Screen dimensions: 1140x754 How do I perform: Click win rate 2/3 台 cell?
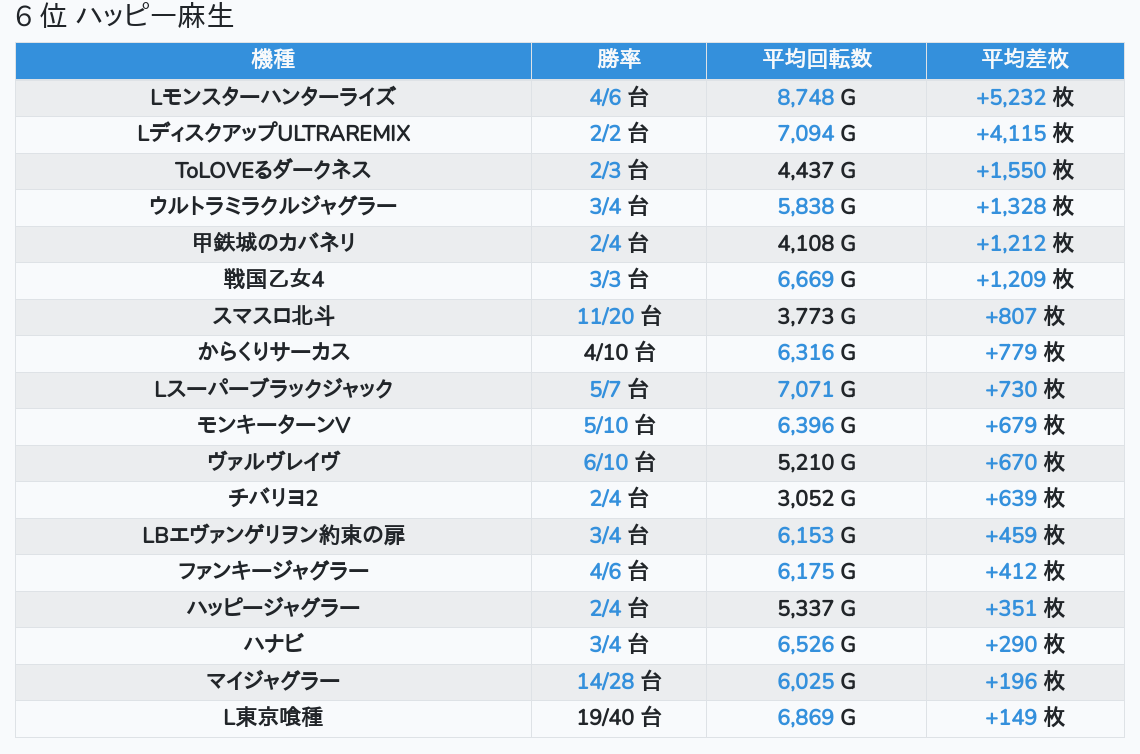click(619, 170)
